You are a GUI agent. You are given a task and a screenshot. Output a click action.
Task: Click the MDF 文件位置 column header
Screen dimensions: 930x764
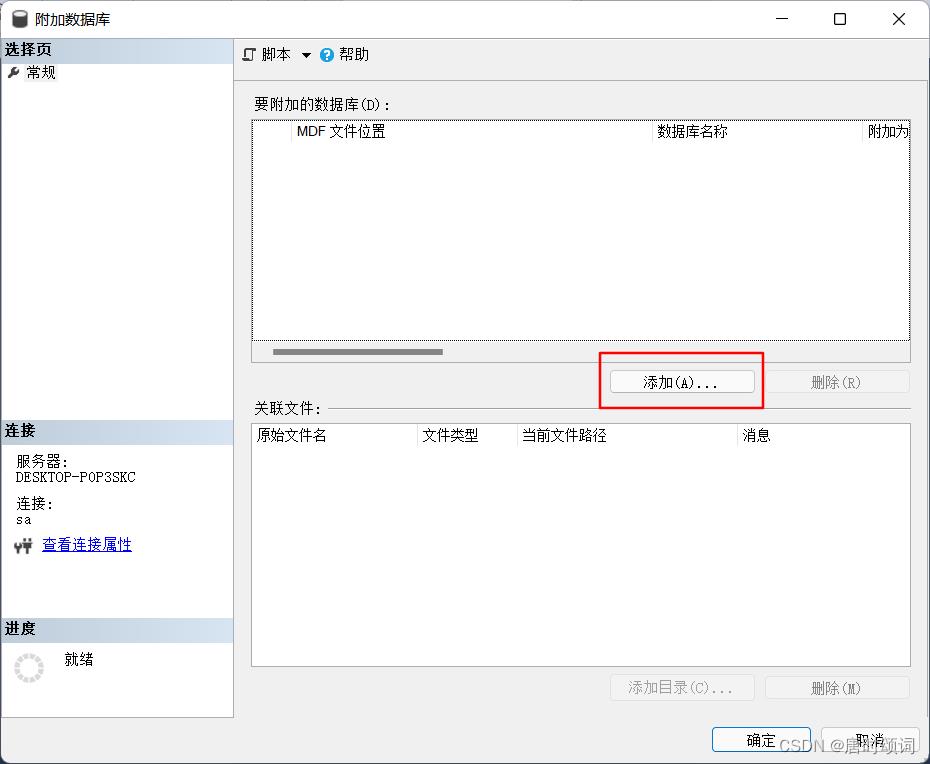[x=472, y=131]
